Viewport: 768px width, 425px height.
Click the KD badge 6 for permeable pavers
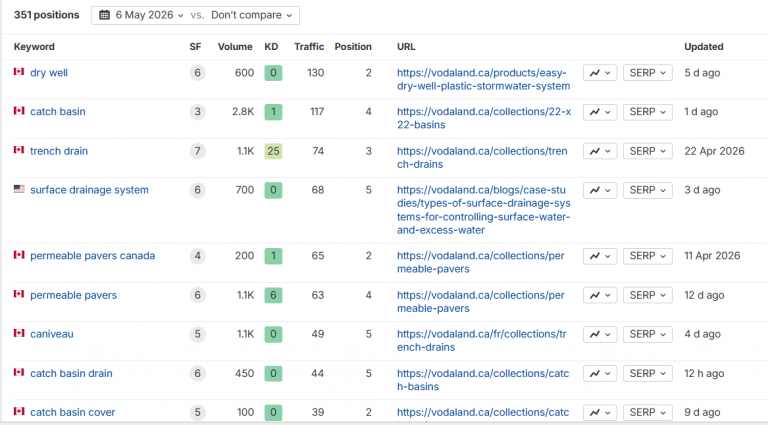coord(273,295)
